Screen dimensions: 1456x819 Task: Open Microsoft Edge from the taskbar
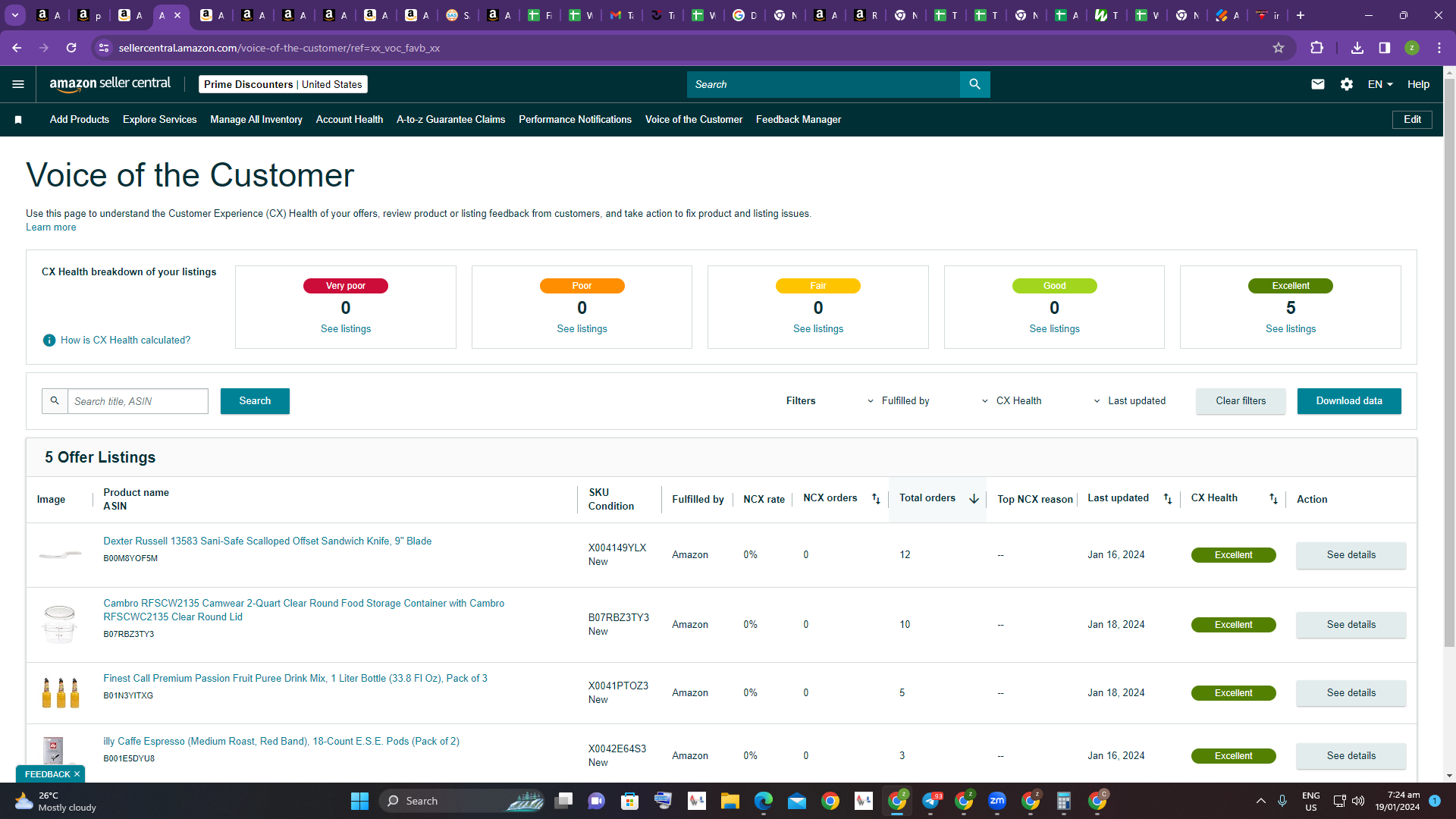click(764, 801)
